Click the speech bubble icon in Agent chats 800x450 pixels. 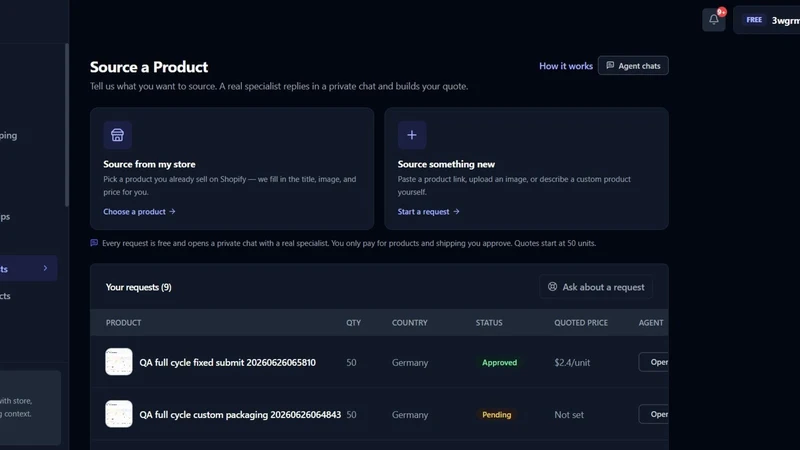pos(610,65)
